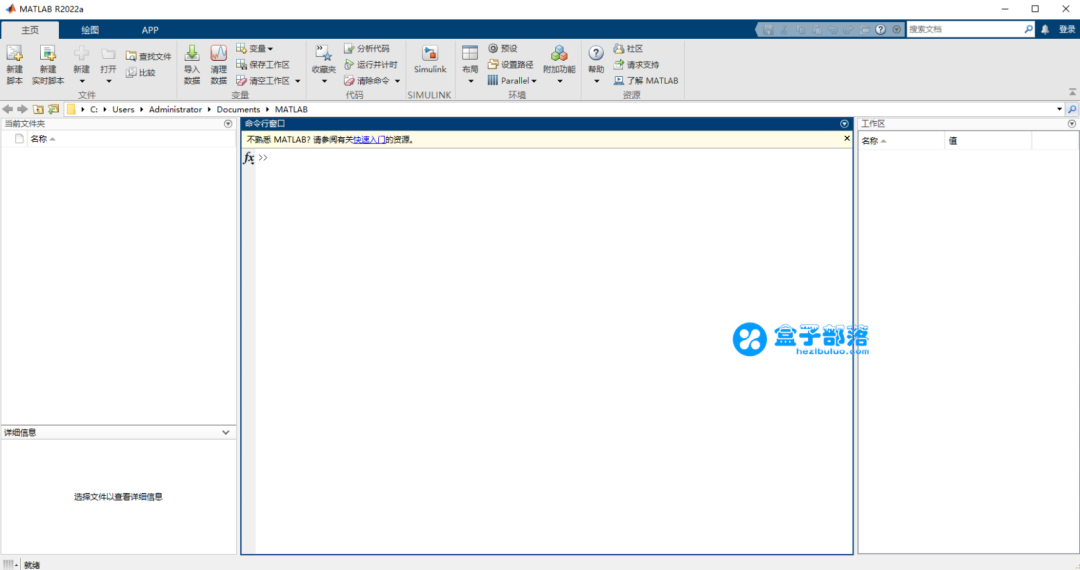This screenshot has height=570, width=1080.
Task: Click the quick access save icon
Action: tap(768, 30)
